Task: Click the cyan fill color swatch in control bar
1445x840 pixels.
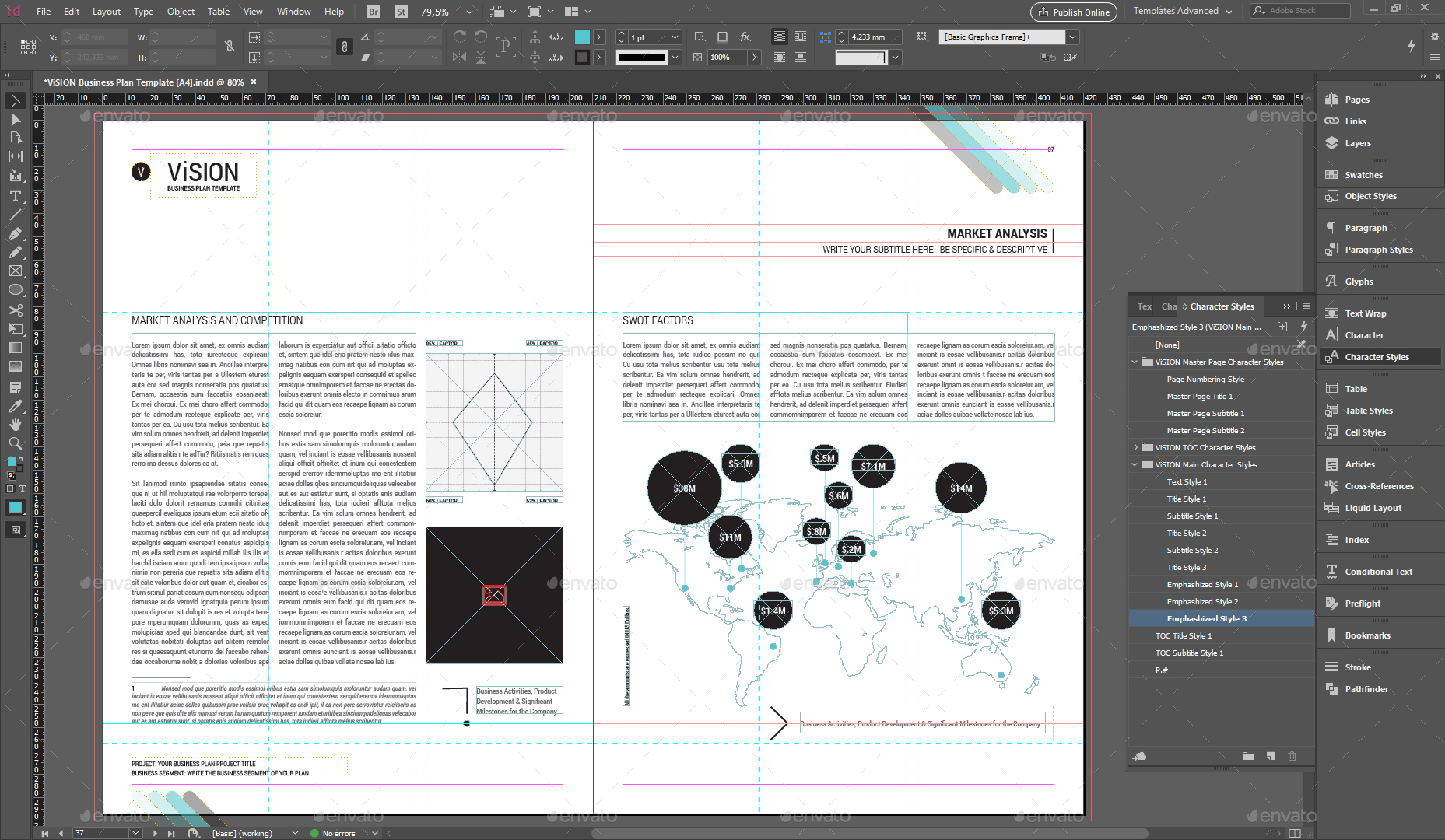Action: coord(582,37)
